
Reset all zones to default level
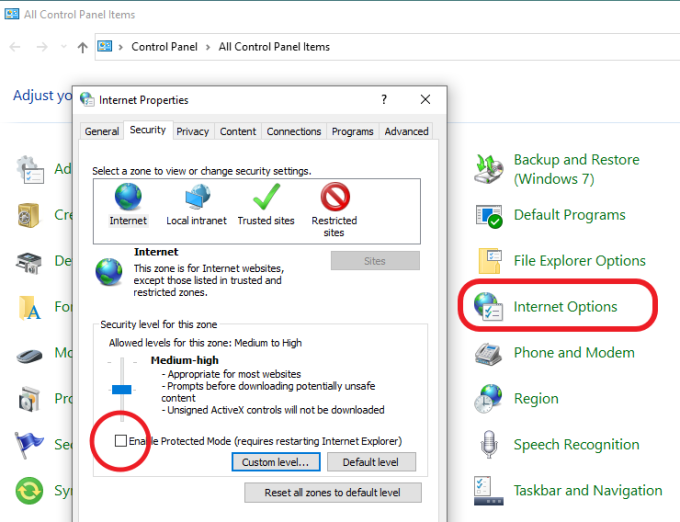click(333, 493)
